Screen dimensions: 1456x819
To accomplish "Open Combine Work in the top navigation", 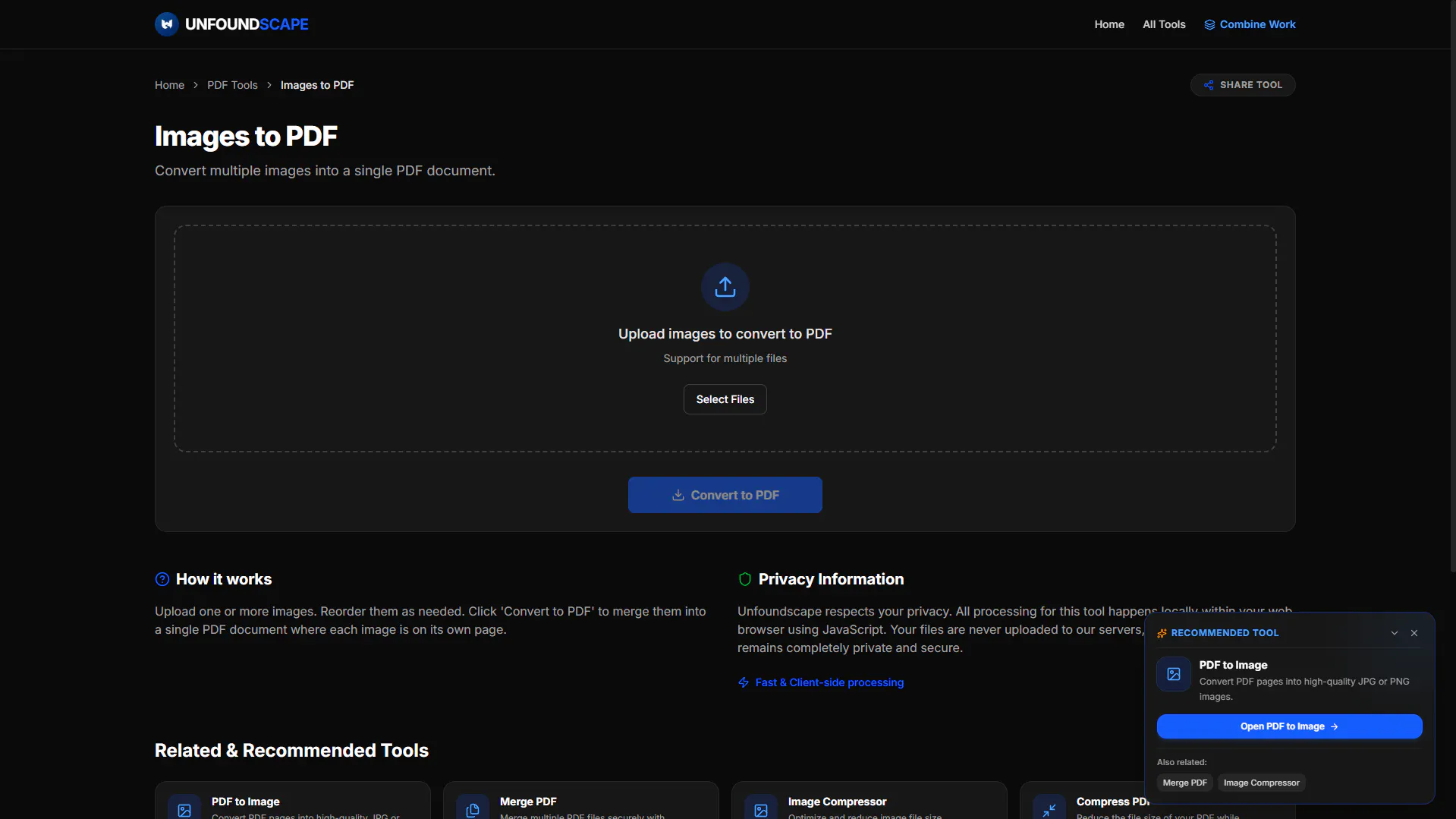I will (x=1250, y=24).
